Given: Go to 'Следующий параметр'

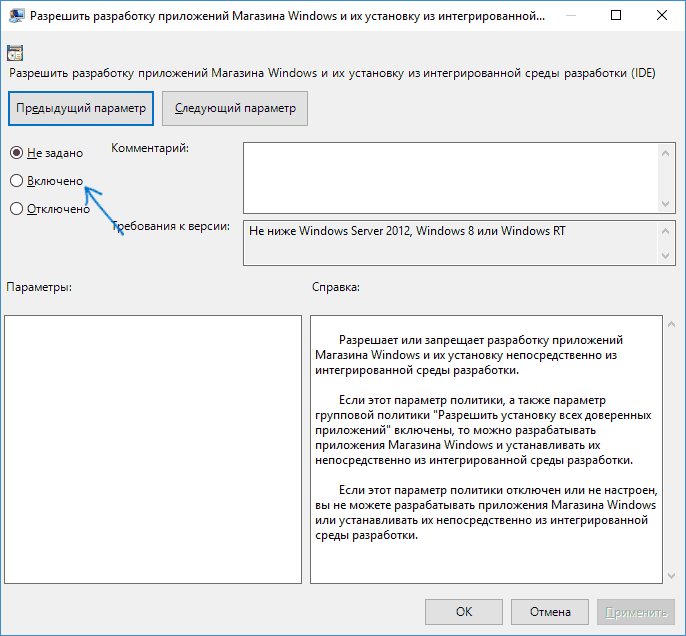Looking at the screenshot, I should point(235,108).
